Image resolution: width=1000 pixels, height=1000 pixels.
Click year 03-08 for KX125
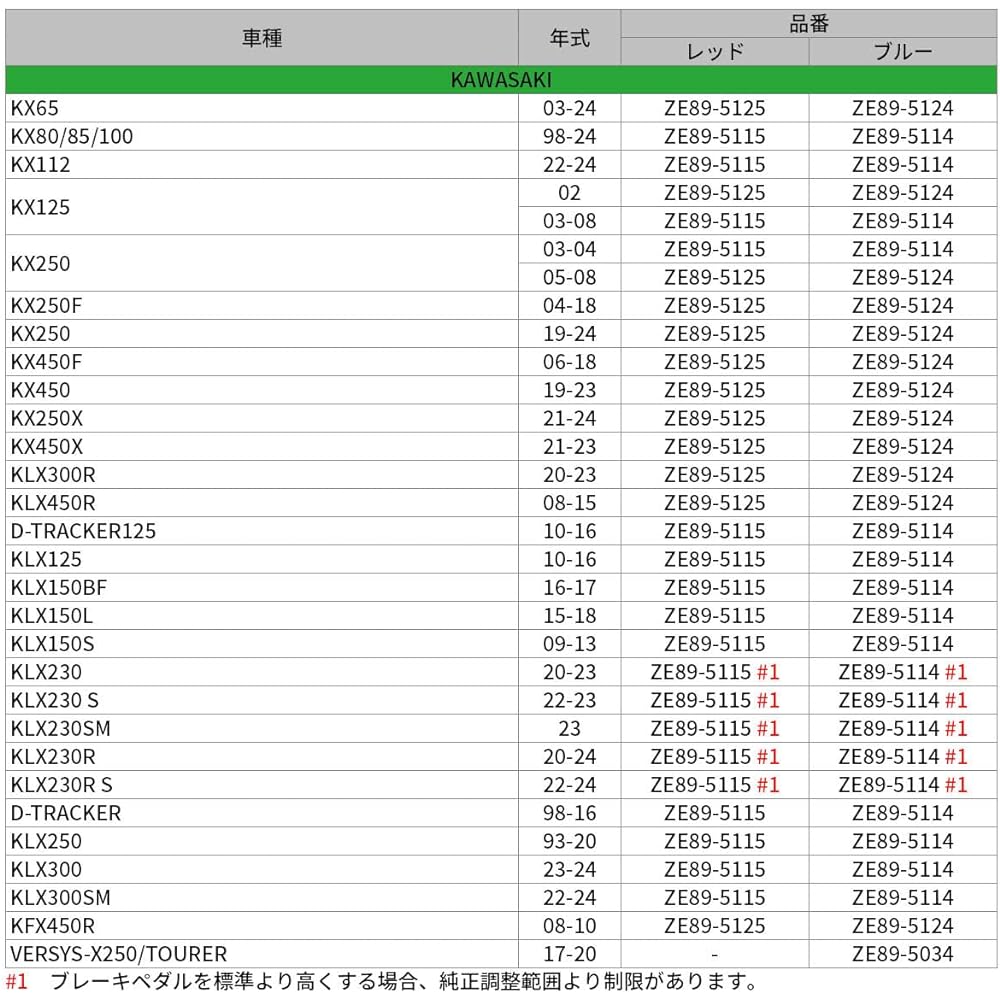coord(570,221)
